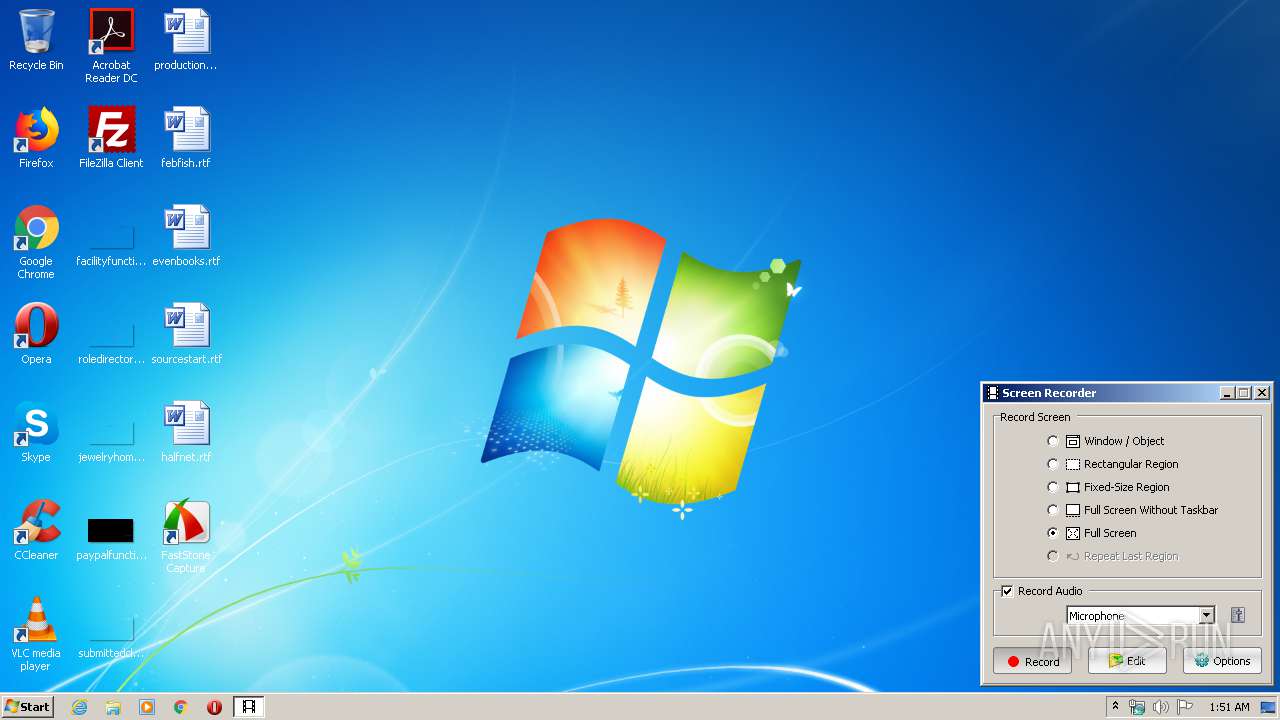
Task: Show hidden system tray icons arrow
Action: tap(1115, 707)
